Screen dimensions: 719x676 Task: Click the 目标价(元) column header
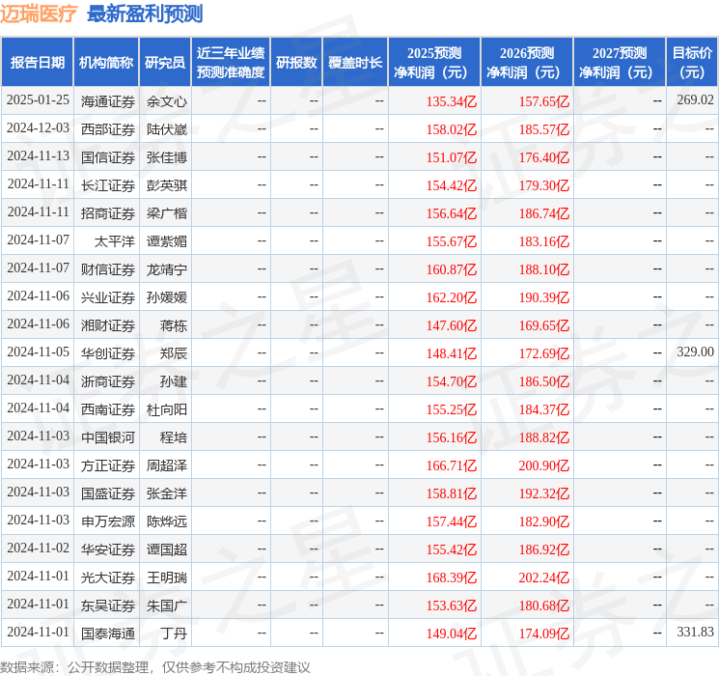692,62
